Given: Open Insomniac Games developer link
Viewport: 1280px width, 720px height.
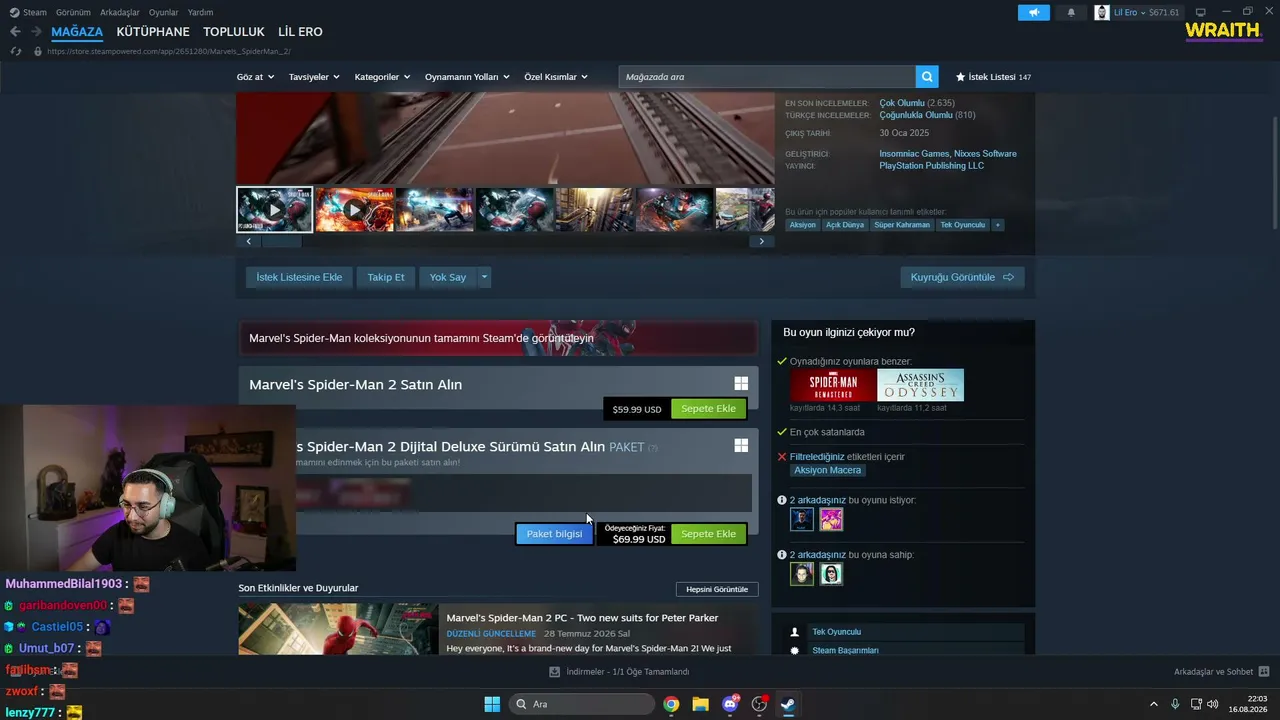Looking at the screenshot, I should coord(913,154).
